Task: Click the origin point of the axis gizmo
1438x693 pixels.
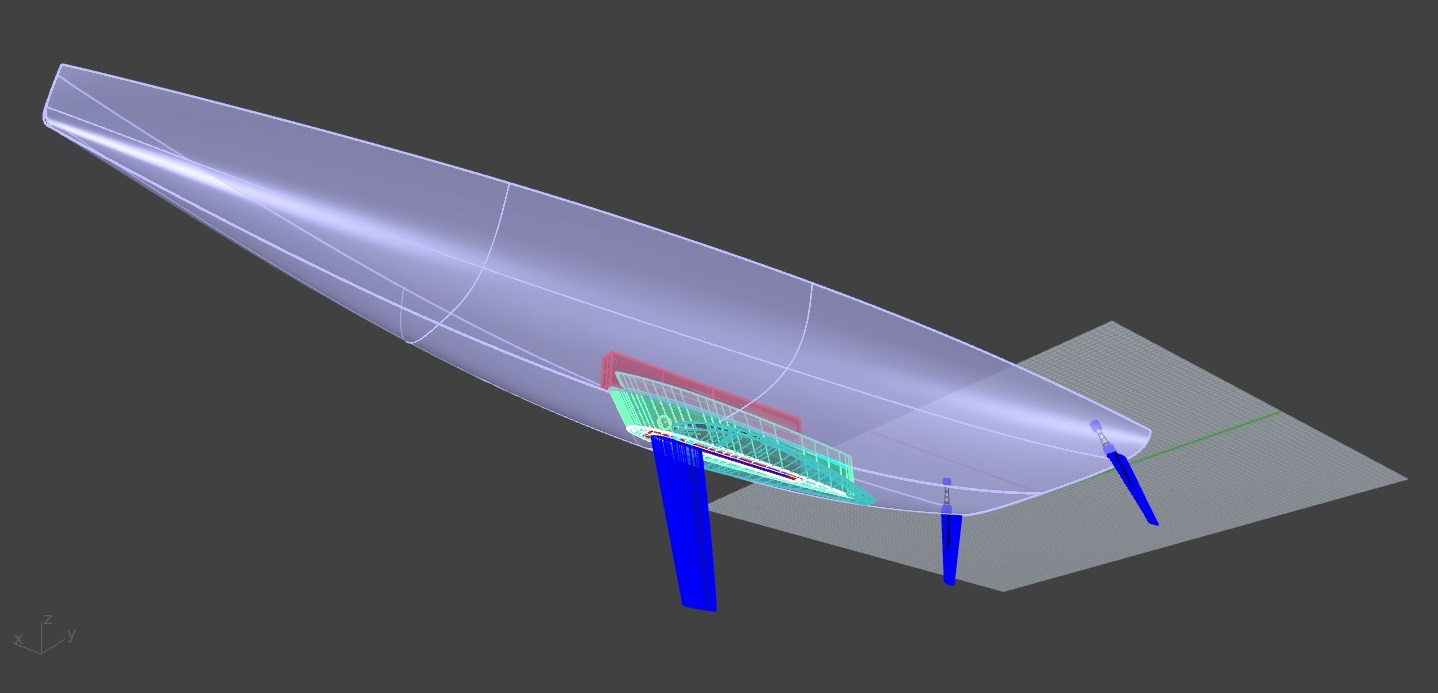Action: [x=41, y=653]
